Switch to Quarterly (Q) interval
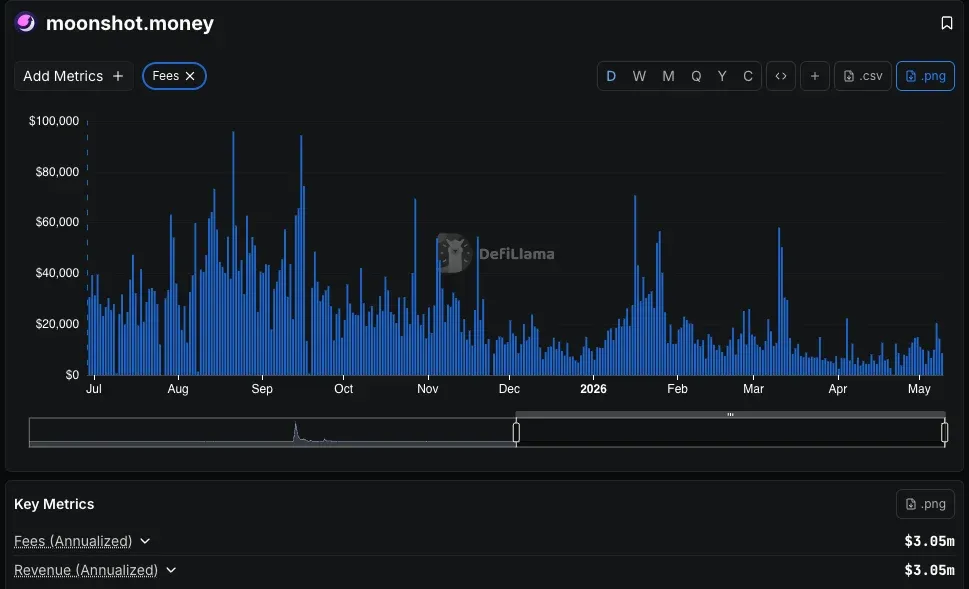Viewport: 969px width, 589px height. coord(696,76)
